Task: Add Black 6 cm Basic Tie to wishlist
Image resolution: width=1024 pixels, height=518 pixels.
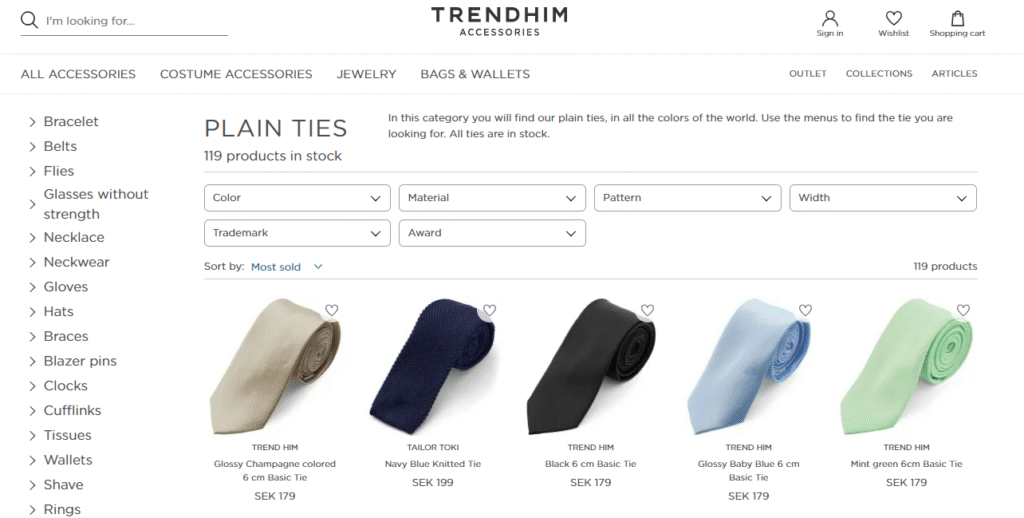Action: coord(647,310)
